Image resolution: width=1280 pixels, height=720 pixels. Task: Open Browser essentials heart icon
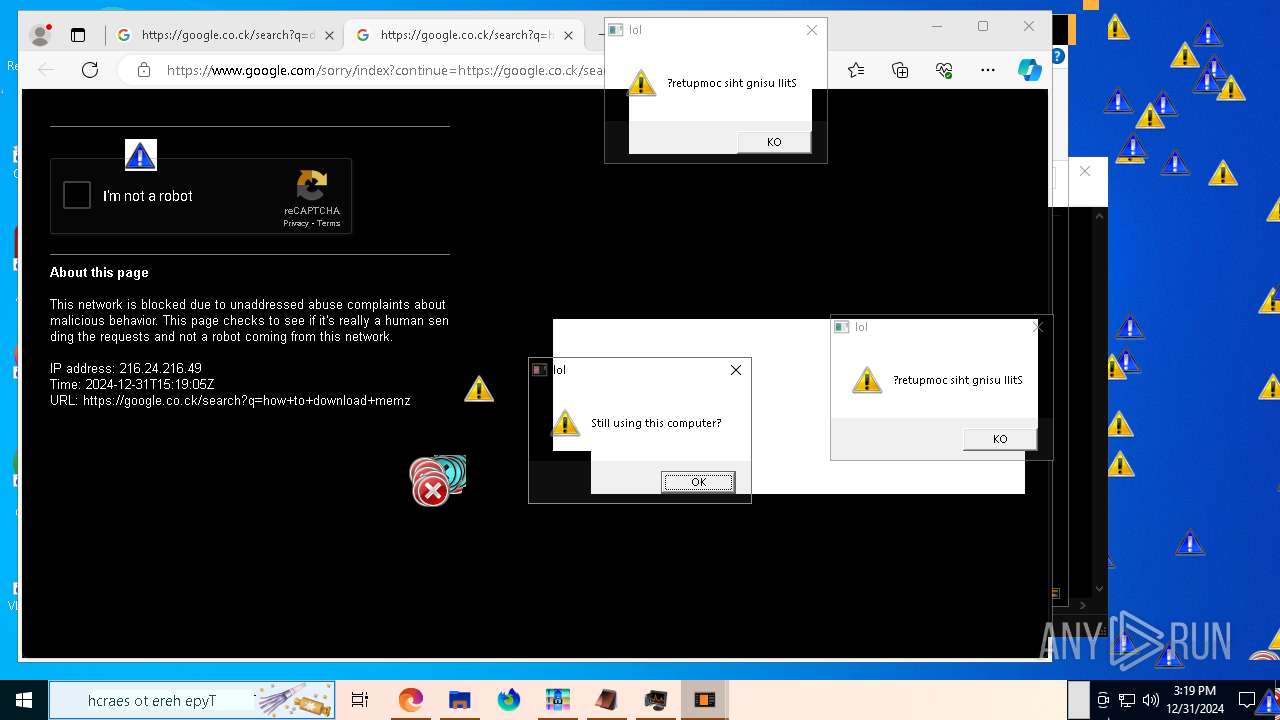(944, 70)
